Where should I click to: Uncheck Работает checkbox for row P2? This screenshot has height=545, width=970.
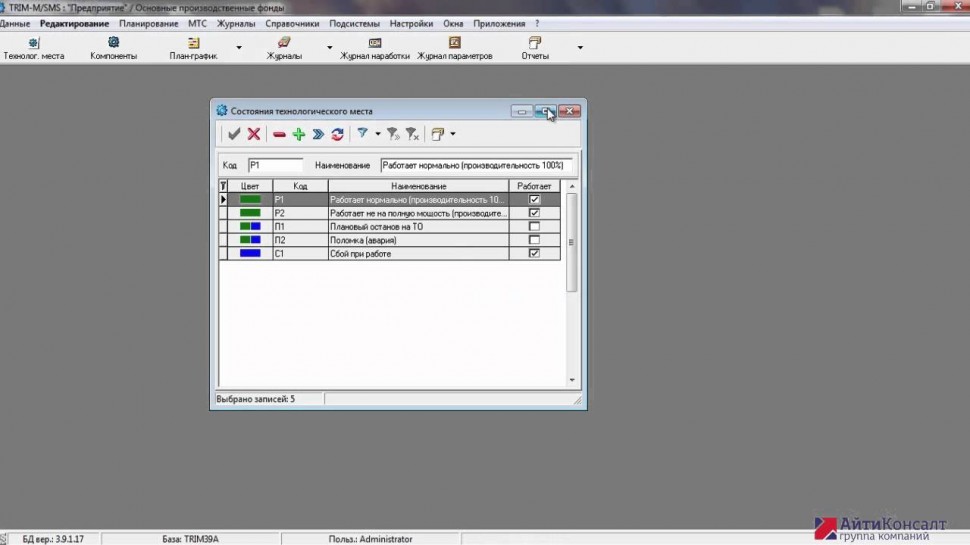[534, 213]
